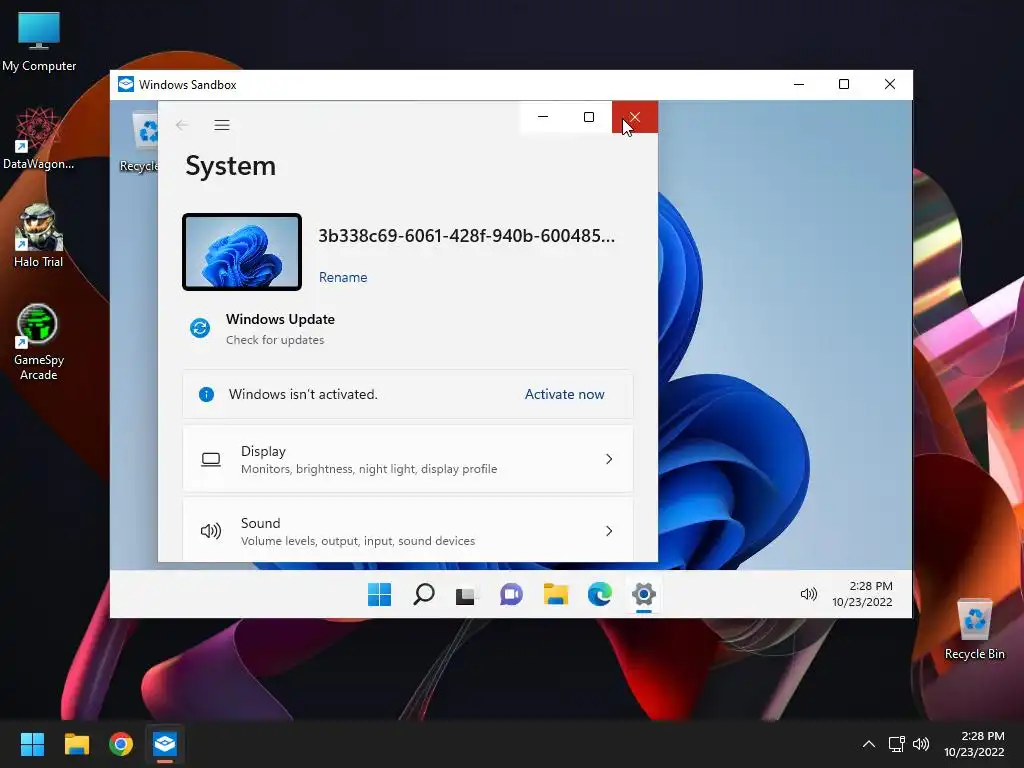Viewport: 1024px width, 768px height.
Task: Select the My Computer desktop icon
Action: (x=39, y=40)
